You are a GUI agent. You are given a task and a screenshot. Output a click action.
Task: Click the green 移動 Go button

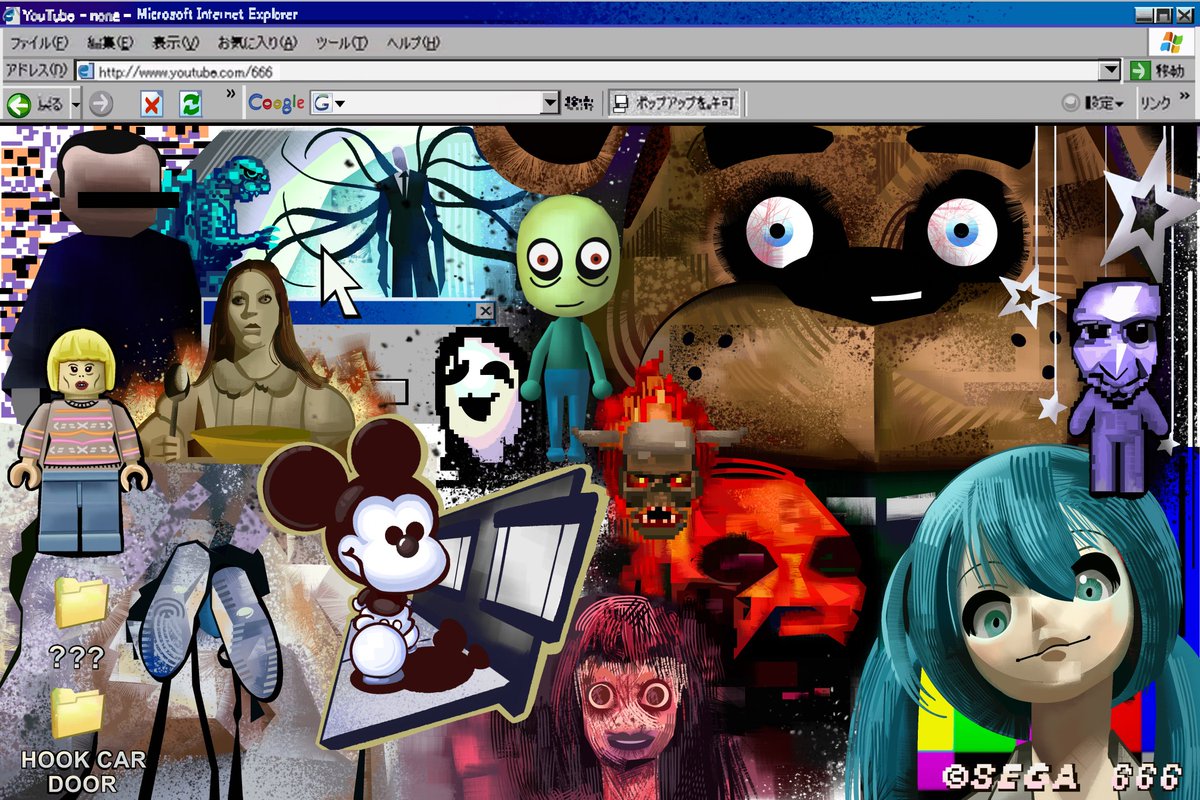point(1158,71)
